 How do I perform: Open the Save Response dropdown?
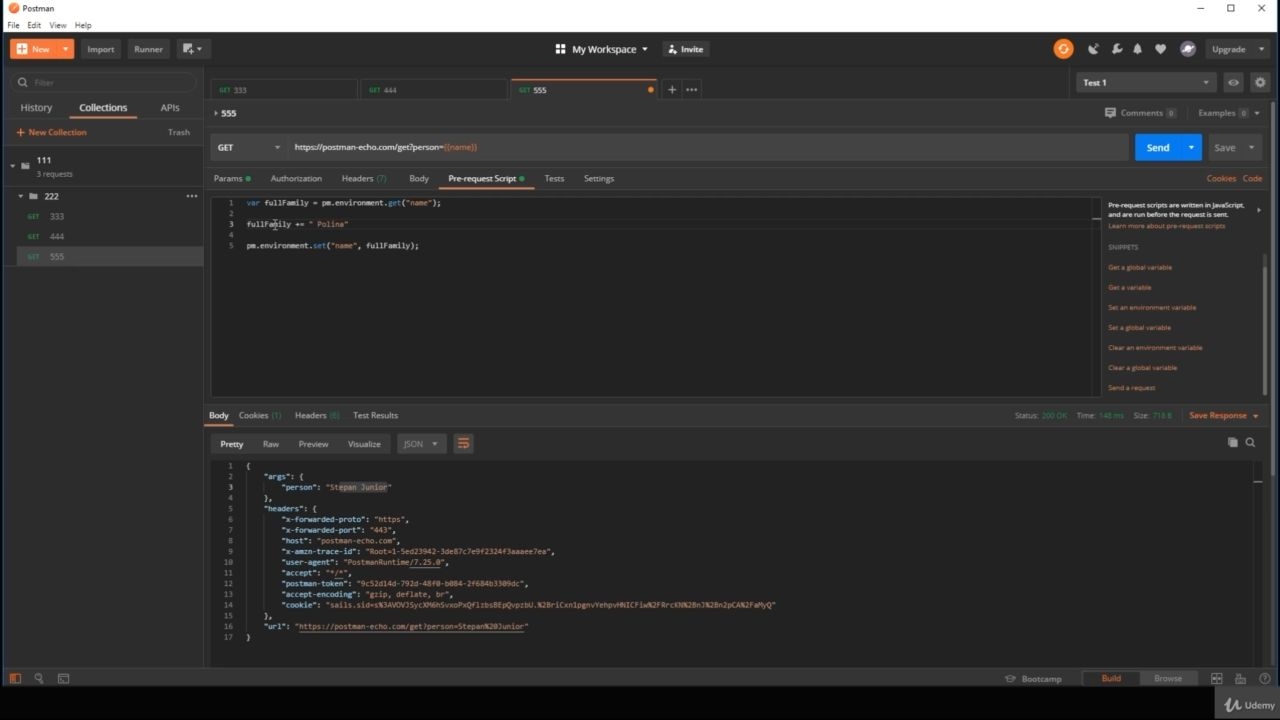point(1224,415)
